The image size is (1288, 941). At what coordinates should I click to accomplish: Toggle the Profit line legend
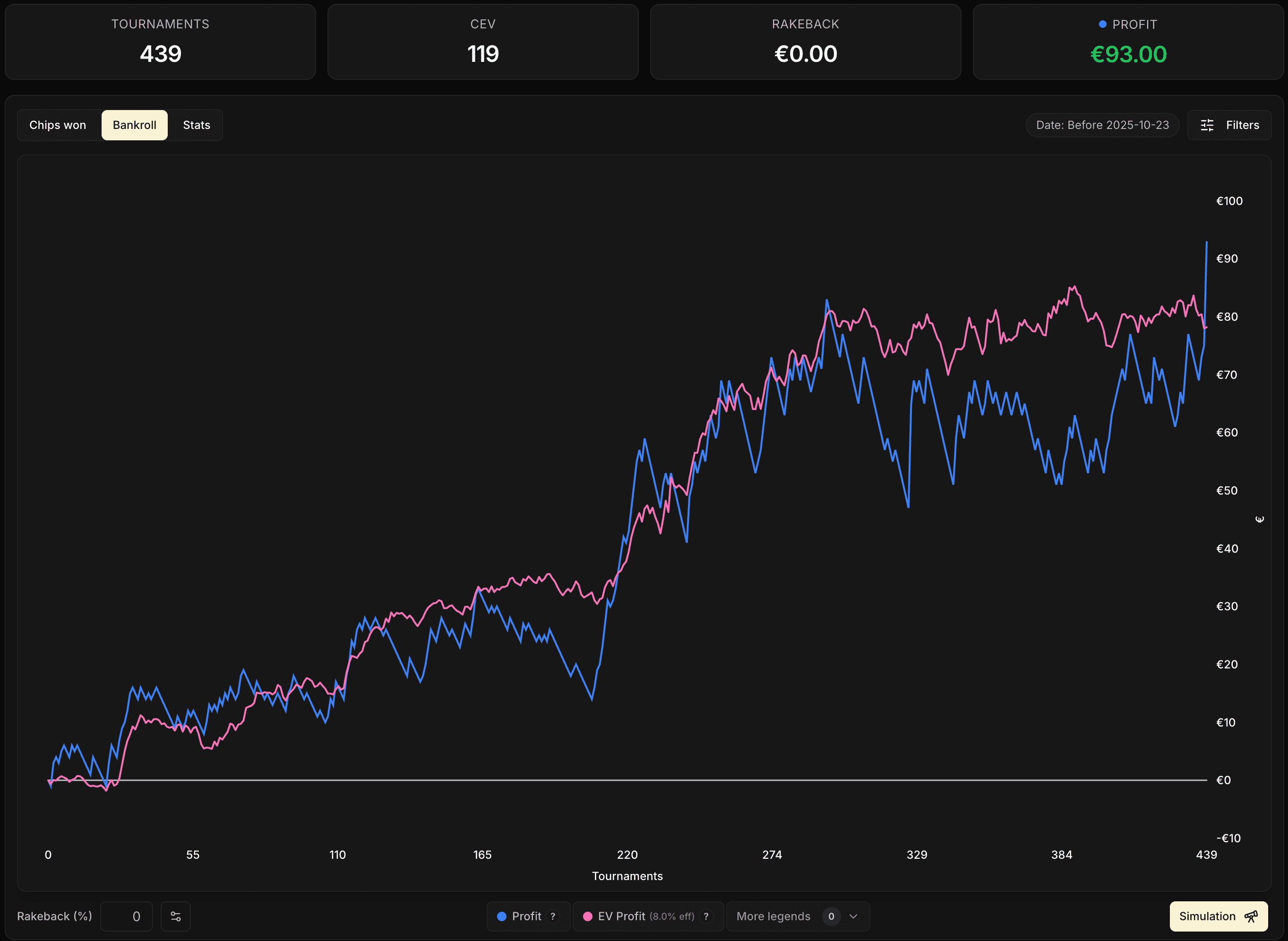(x=520, y=916)
